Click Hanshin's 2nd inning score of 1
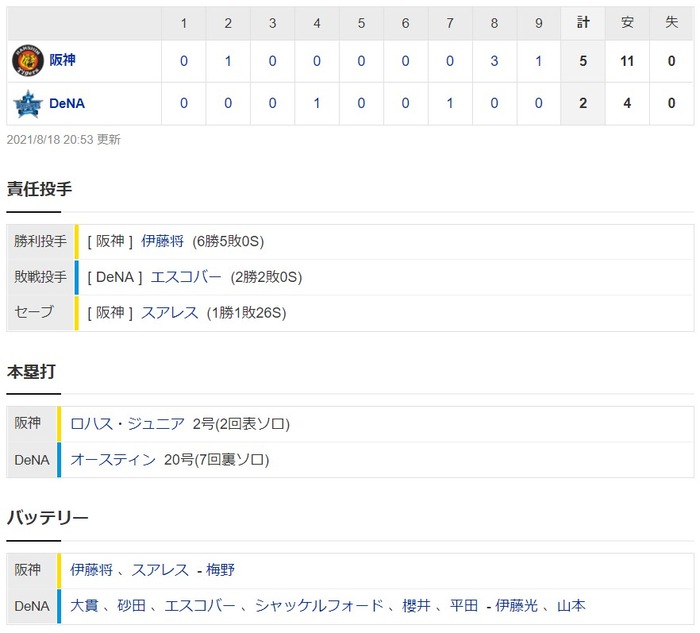Screen dimensions: 700x633 click(228, 61)
